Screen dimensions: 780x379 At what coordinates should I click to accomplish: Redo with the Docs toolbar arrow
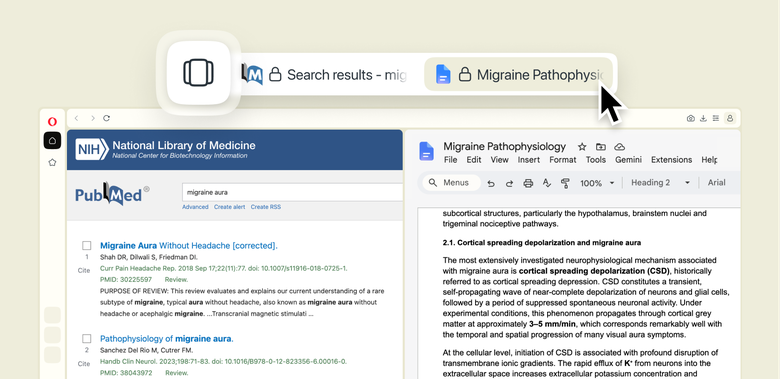[509, 183]
